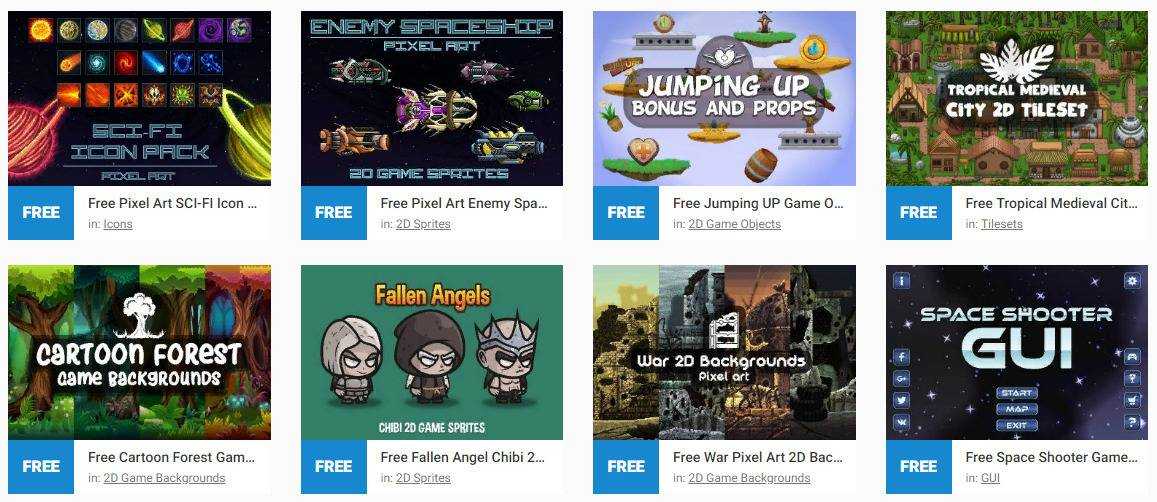Screen dimensions: 1157x502
Task: Click 2D Sprites link under Enemy Spaceship
Action: (x=423, y=224)
